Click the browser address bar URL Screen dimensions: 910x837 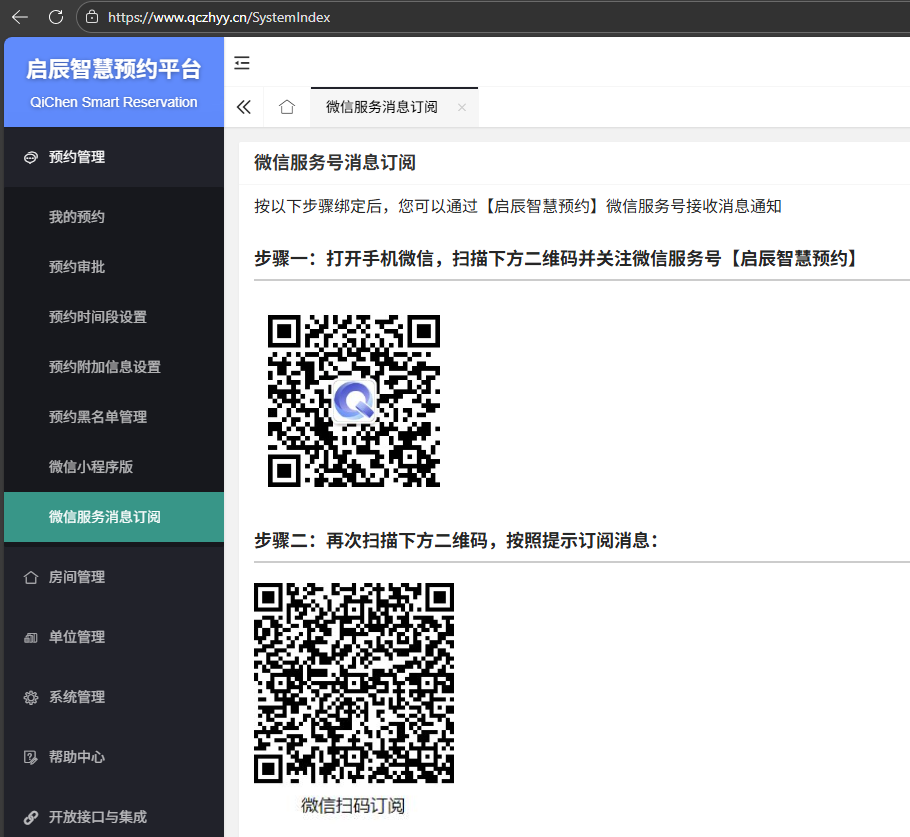pyautogui.click(x=219, y=17)
